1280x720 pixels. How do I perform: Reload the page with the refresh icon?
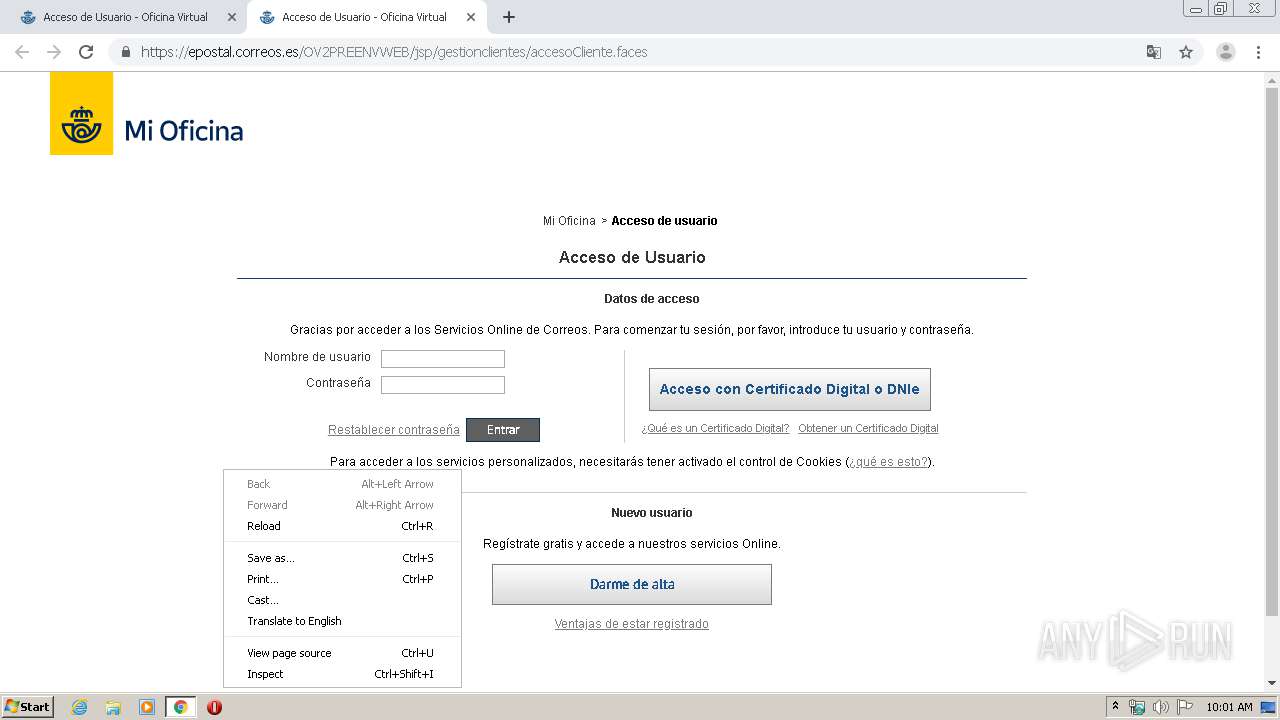pyautogui.click(x=86, y=52)
